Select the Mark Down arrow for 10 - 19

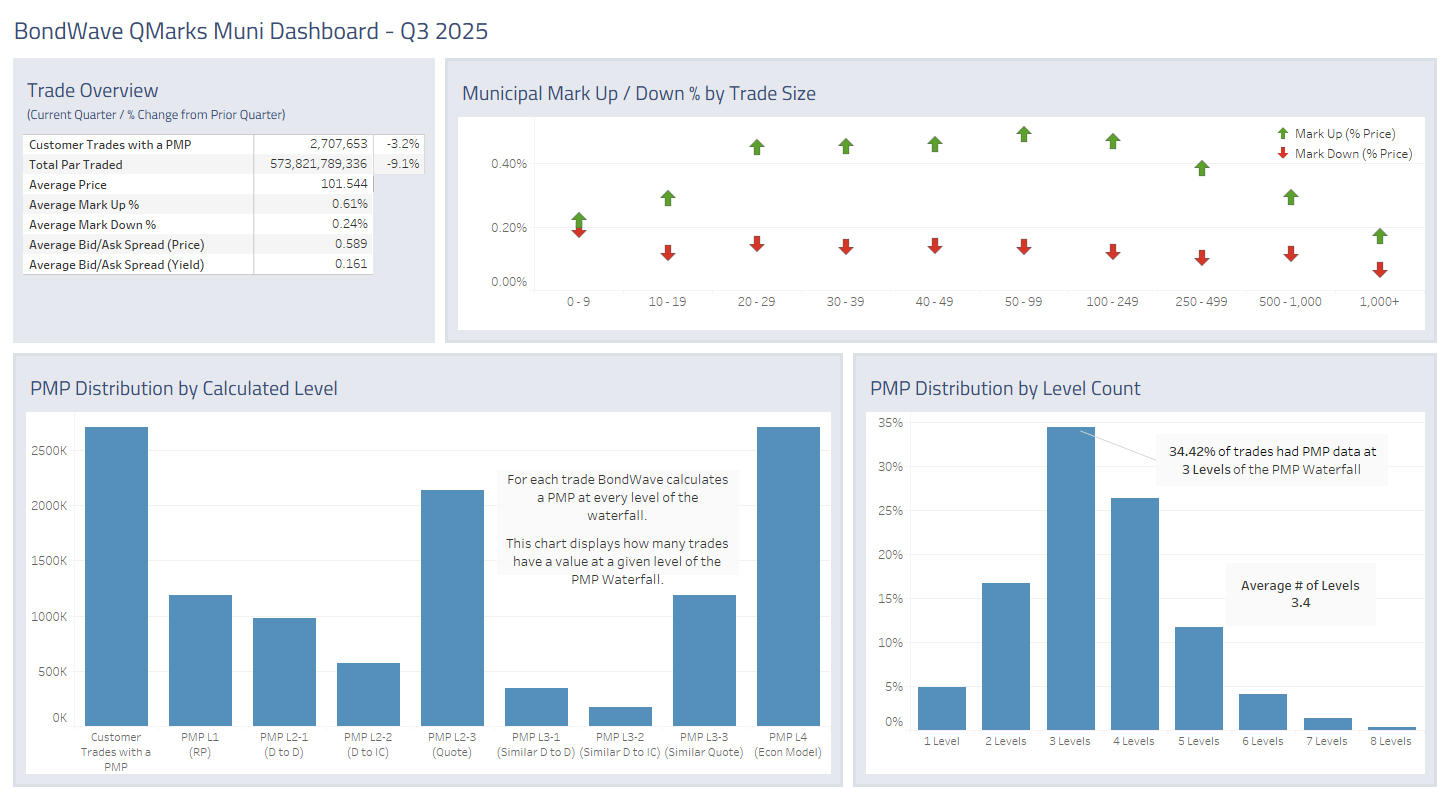668,253
